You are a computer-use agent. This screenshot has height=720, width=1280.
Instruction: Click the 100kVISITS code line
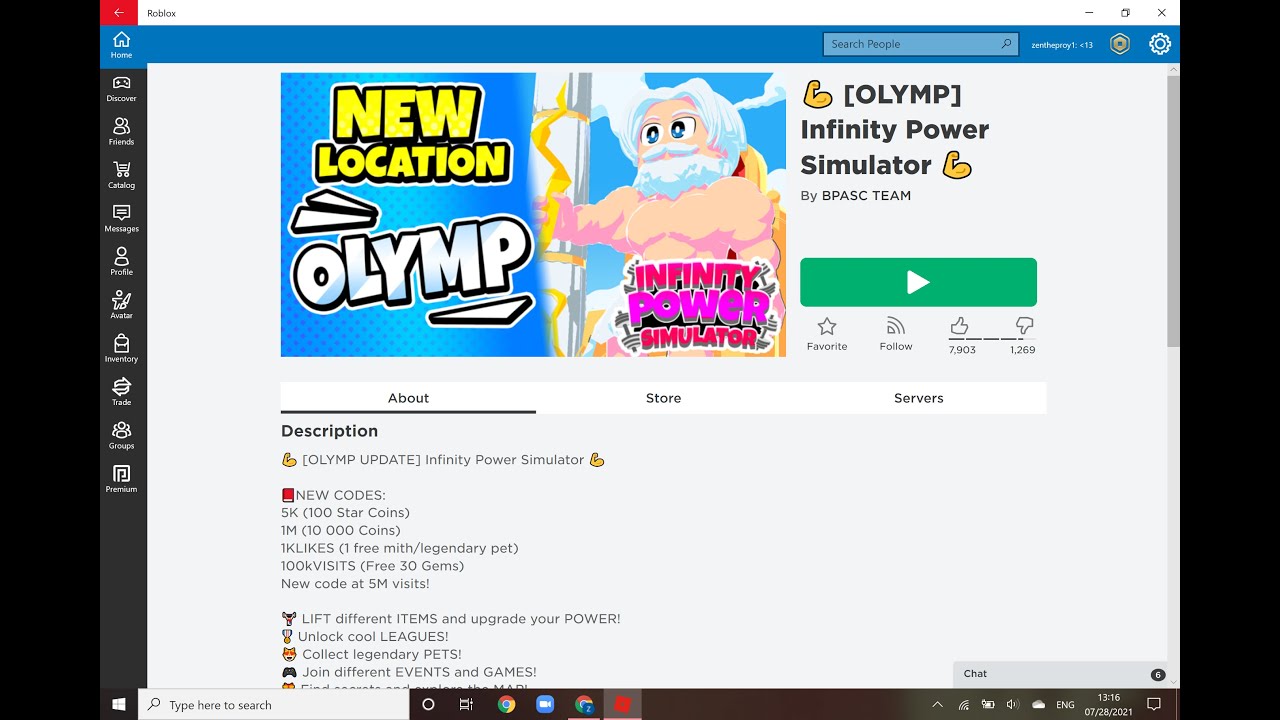(x=372, y=566)
